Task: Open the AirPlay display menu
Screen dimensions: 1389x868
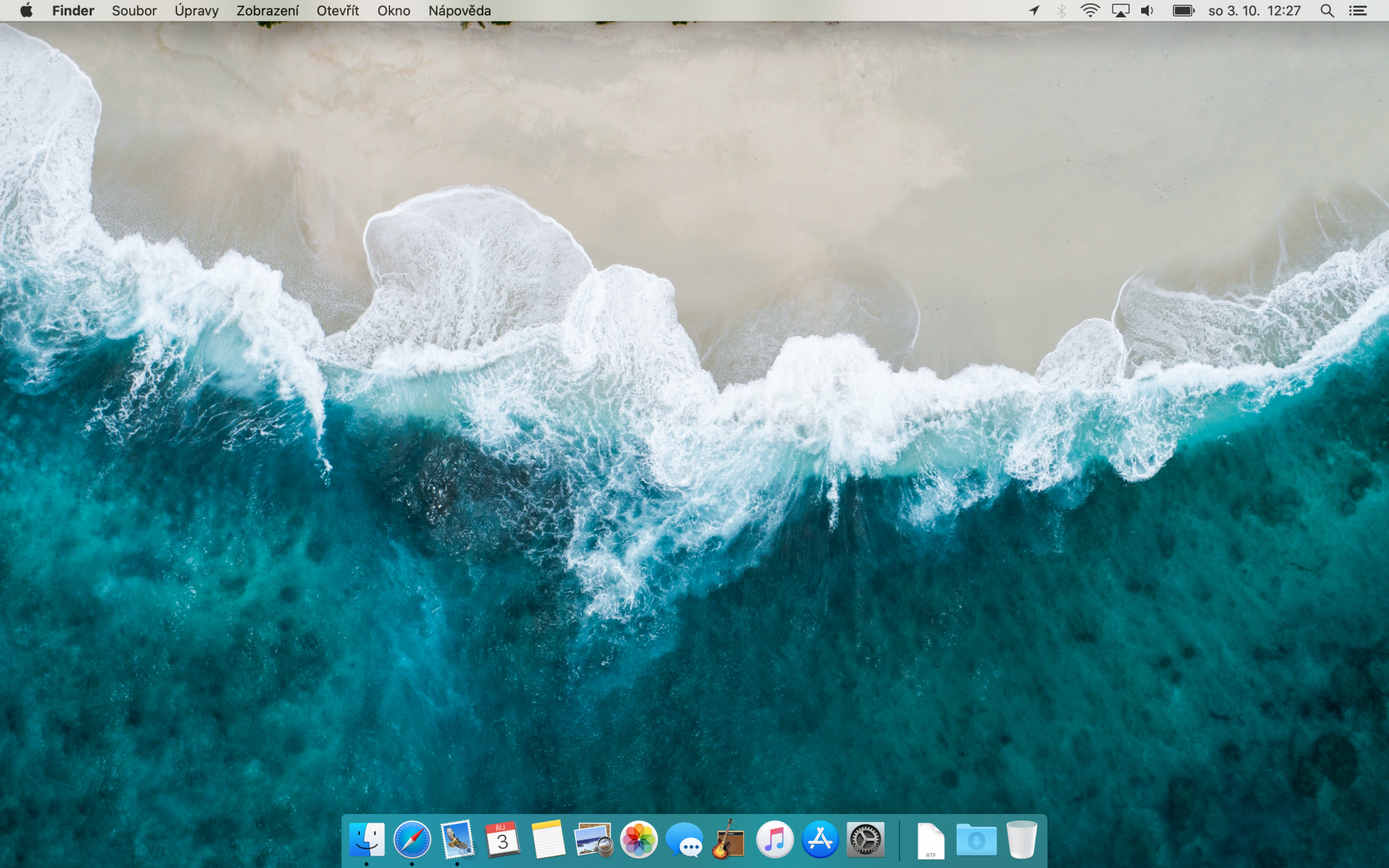Action: [x=1120, y=10]
